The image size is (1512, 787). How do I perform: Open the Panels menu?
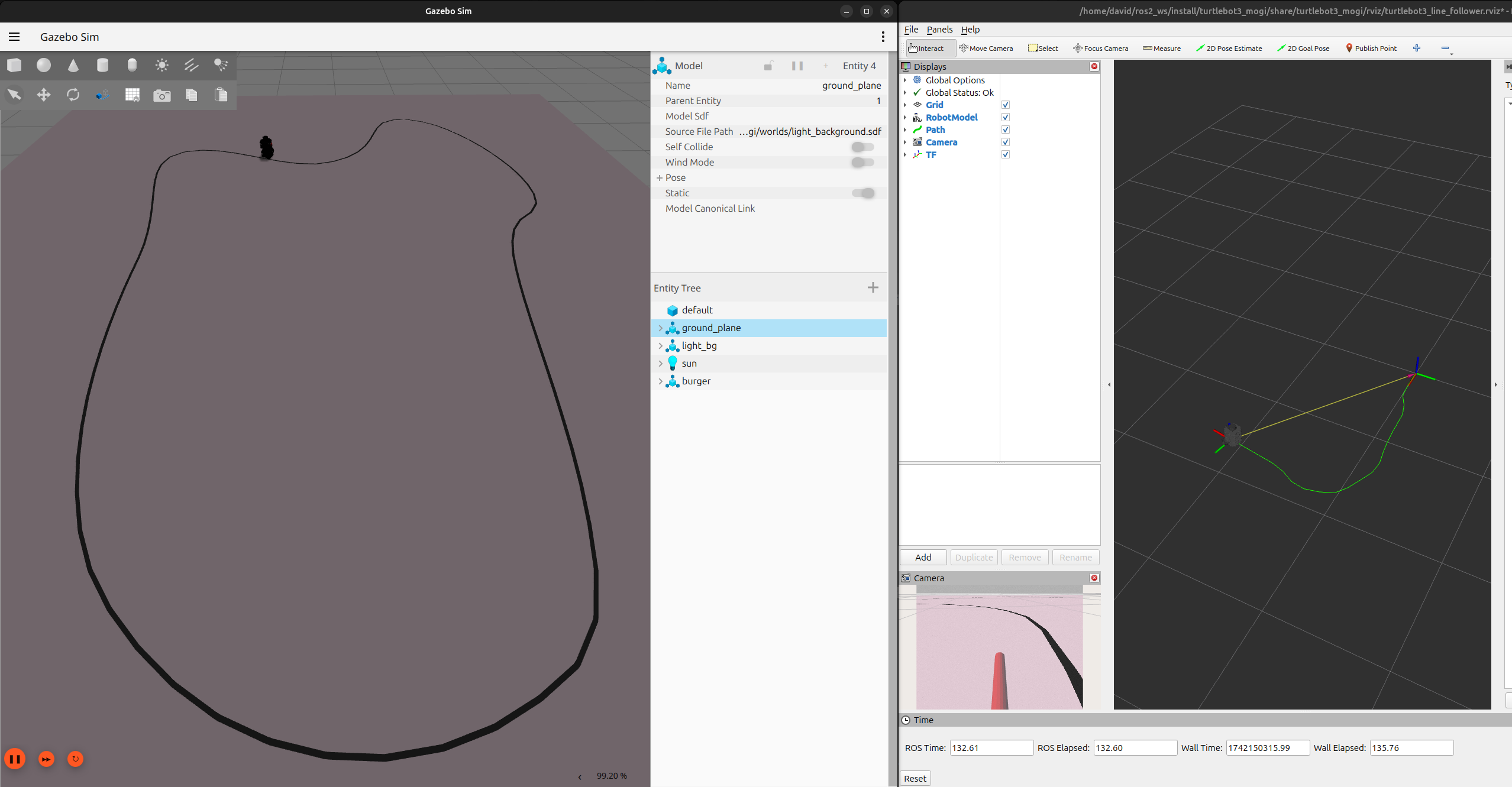tap(939, 30)
